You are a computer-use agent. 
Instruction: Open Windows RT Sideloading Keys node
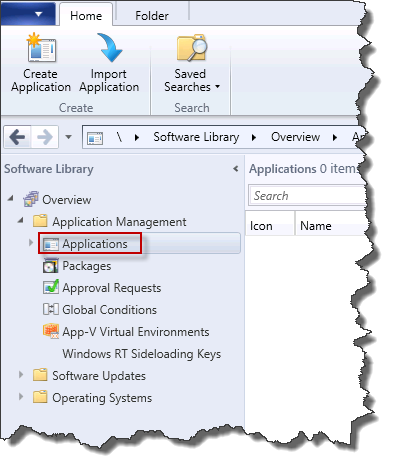[x=142, y=354]
